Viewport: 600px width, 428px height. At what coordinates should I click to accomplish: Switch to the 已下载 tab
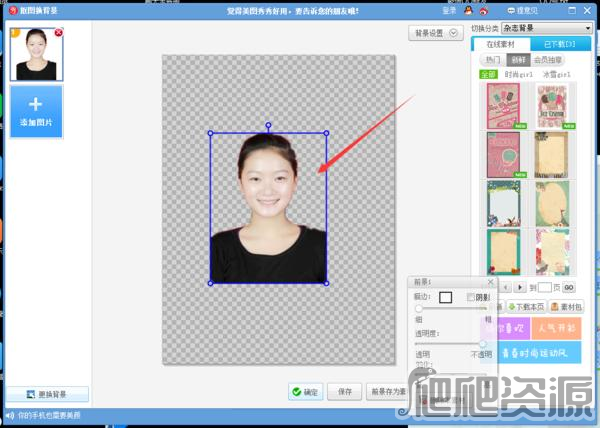click(x=560, y=44)
